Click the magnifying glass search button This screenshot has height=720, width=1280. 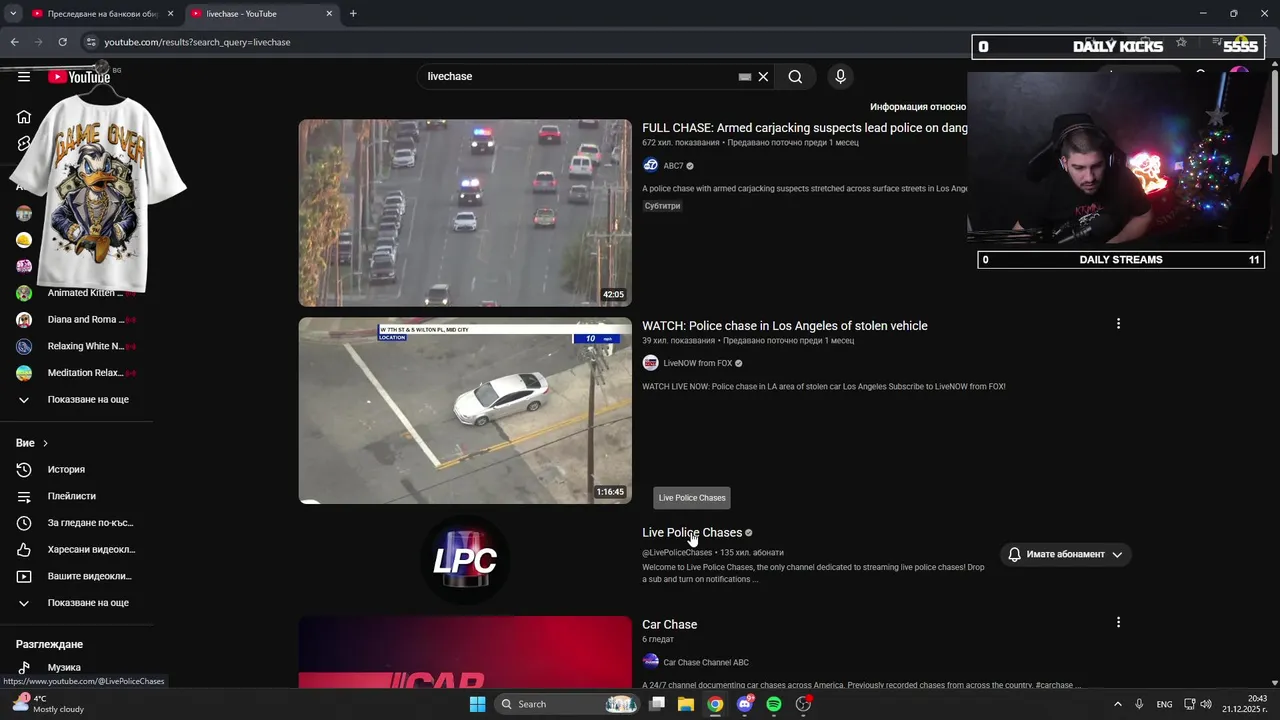pos(795,77)
